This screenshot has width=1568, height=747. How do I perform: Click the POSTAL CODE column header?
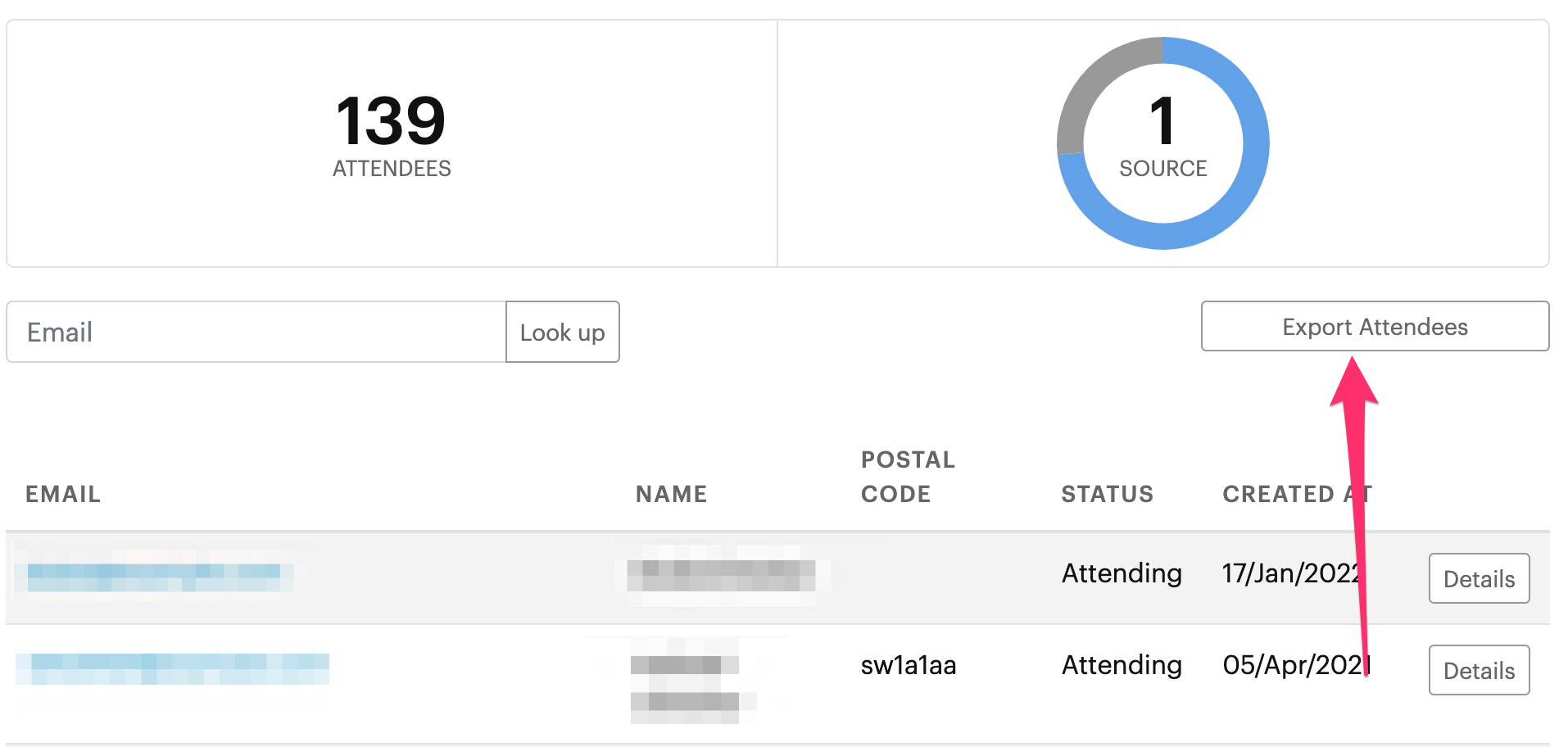tap(908, 477)
